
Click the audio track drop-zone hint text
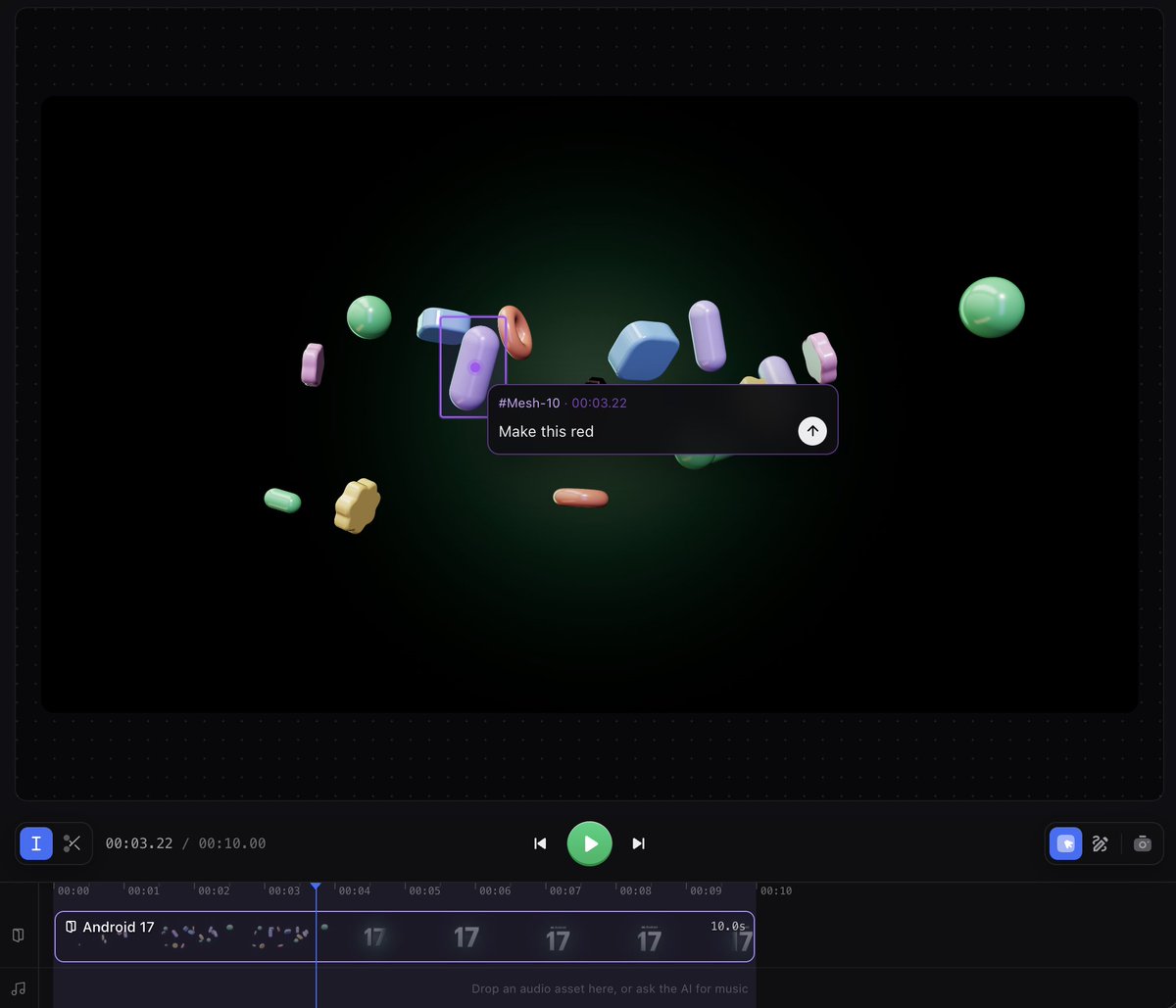pyautogui.click(x=610, y=988)
